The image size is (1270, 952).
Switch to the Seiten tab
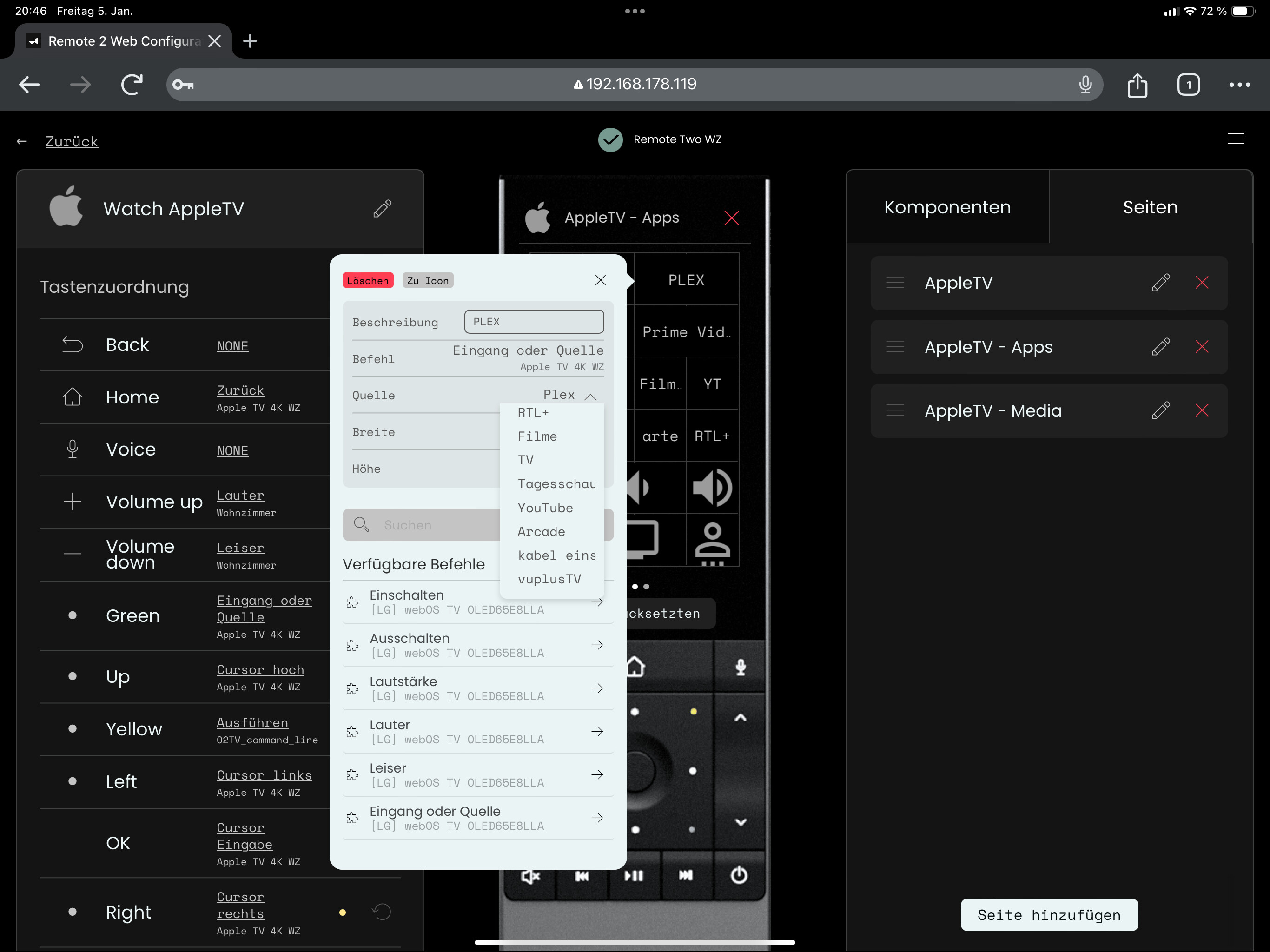point(1150,207)
